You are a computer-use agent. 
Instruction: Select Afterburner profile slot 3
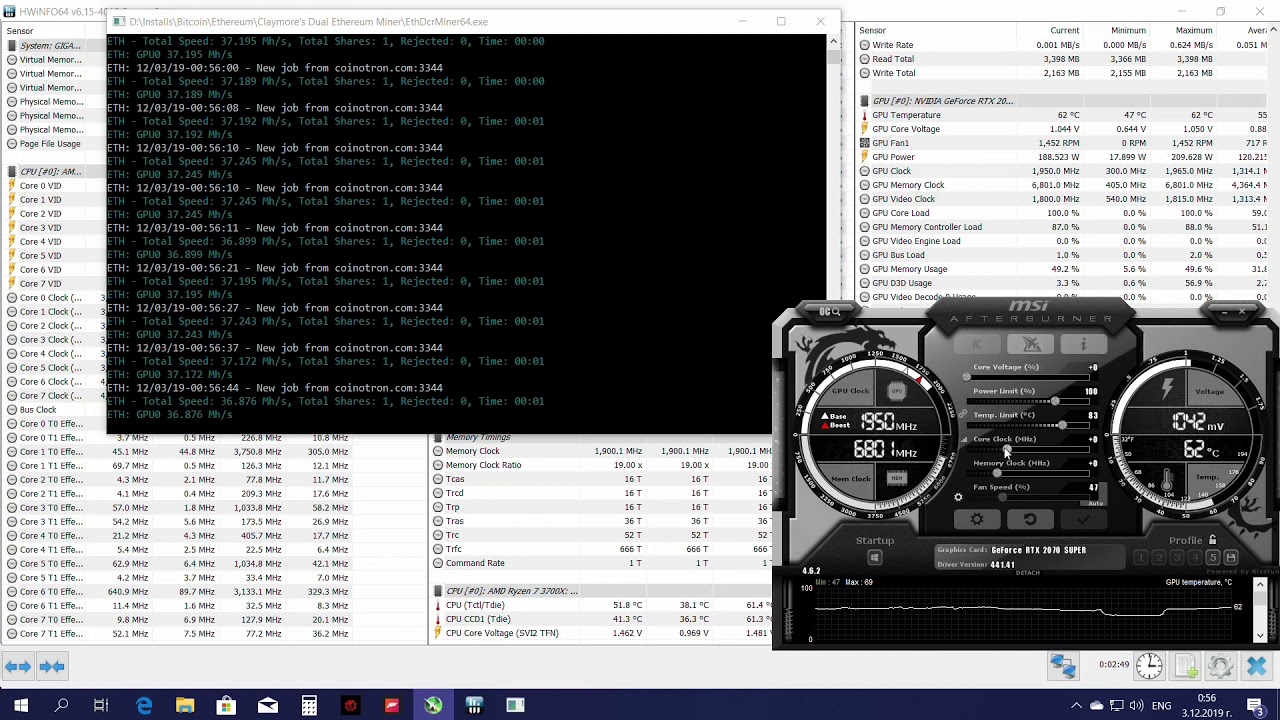click(1177, 558)
